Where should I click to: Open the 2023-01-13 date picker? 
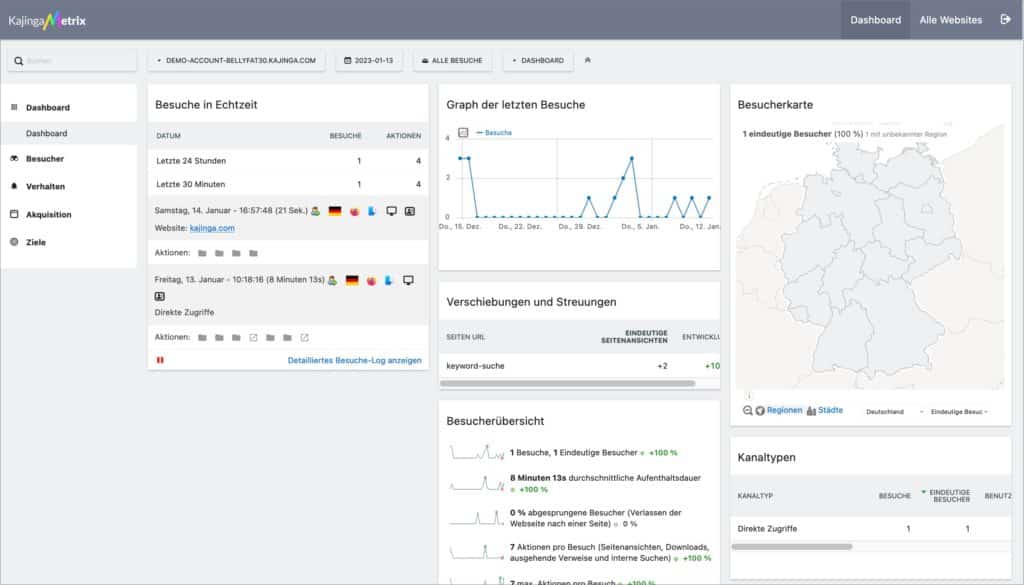pyautogui.click(x=369, y=60)
